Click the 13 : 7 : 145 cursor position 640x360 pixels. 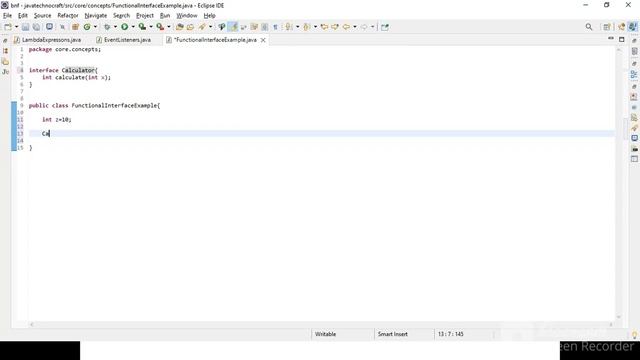coord(451,334)
